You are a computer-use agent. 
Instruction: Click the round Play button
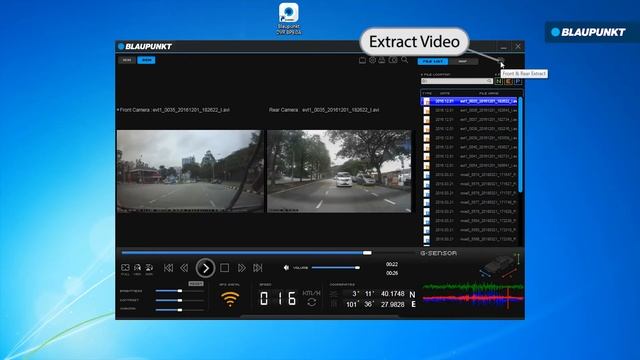coord(205,268)
